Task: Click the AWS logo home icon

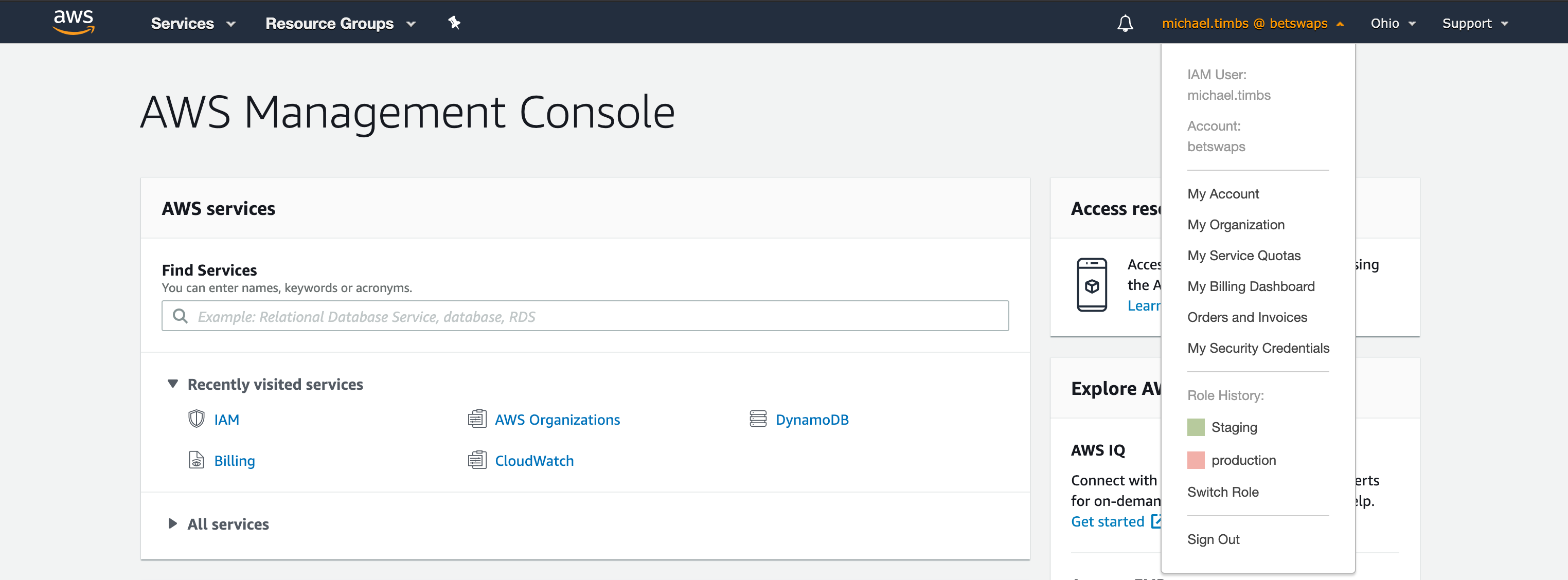Action: pyautogui.click(x=74, y=23)
